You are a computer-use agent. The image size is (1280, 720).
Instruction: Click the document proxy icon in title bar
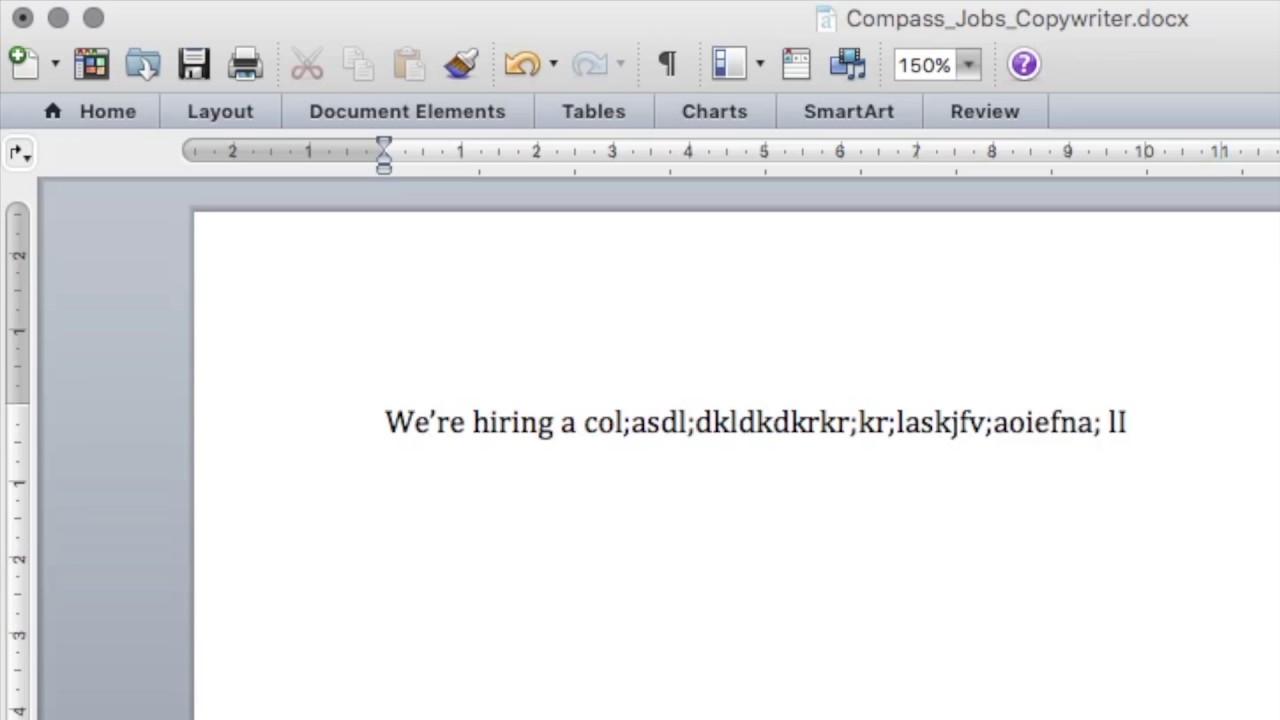[826, 18]
